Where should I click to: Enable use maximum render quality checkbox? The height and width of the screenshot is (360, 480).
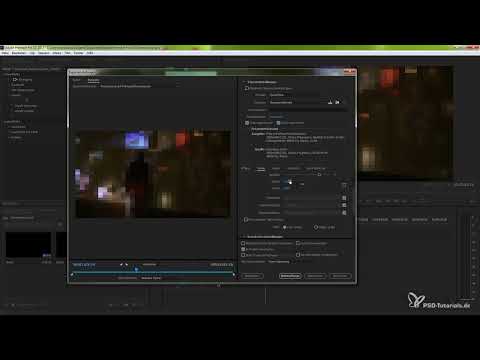243,243
